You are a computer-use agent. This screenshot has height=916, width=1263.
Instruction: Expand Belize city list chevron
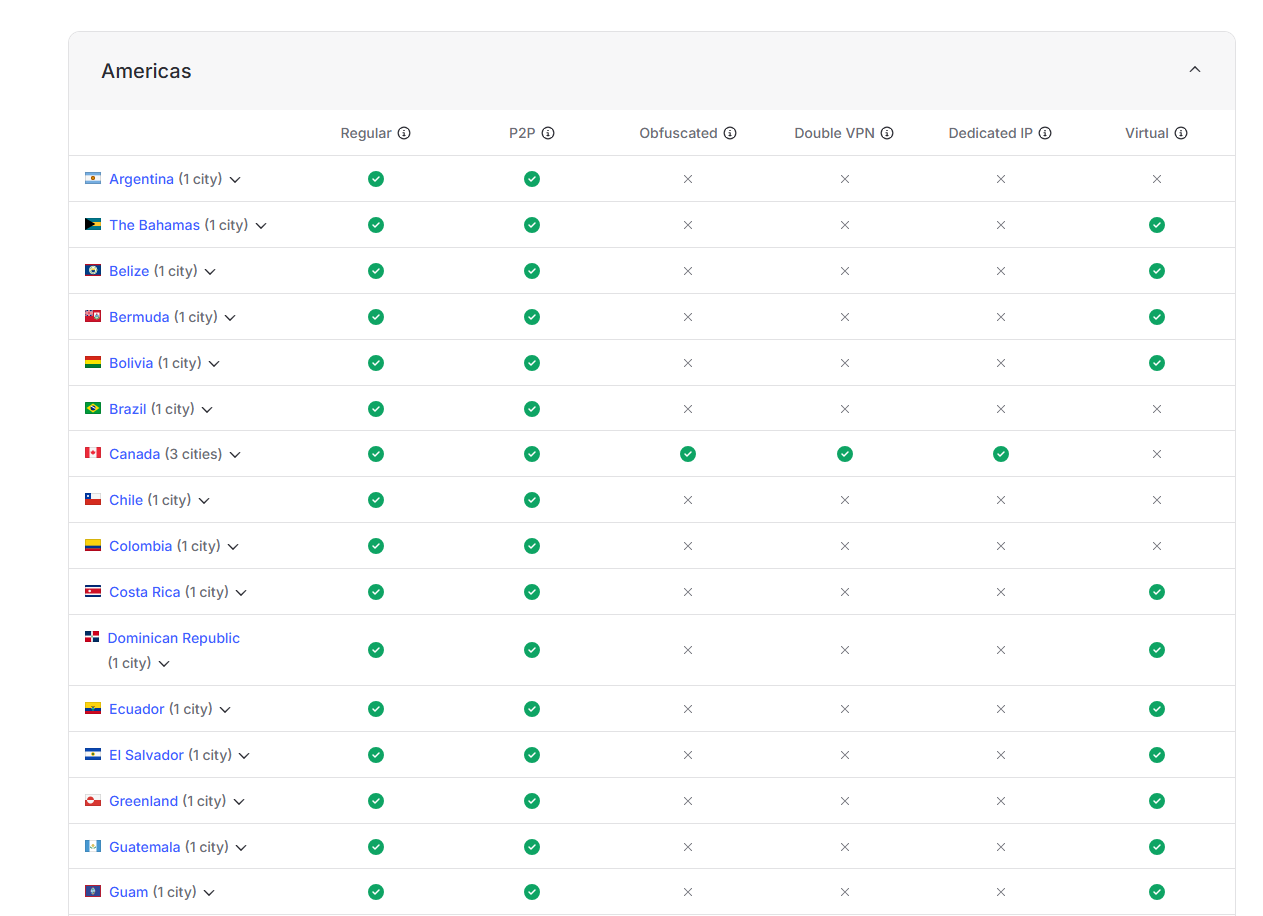[x=210, y=272]
